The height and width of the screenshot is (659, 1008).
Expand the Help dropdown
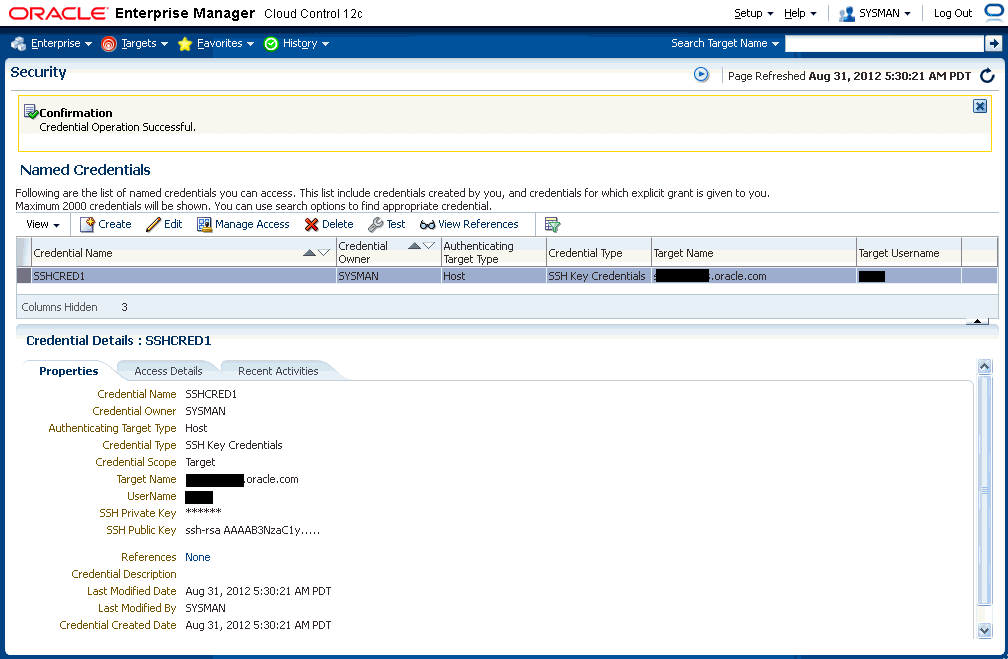pyautogui.click(x=800, y=14)
